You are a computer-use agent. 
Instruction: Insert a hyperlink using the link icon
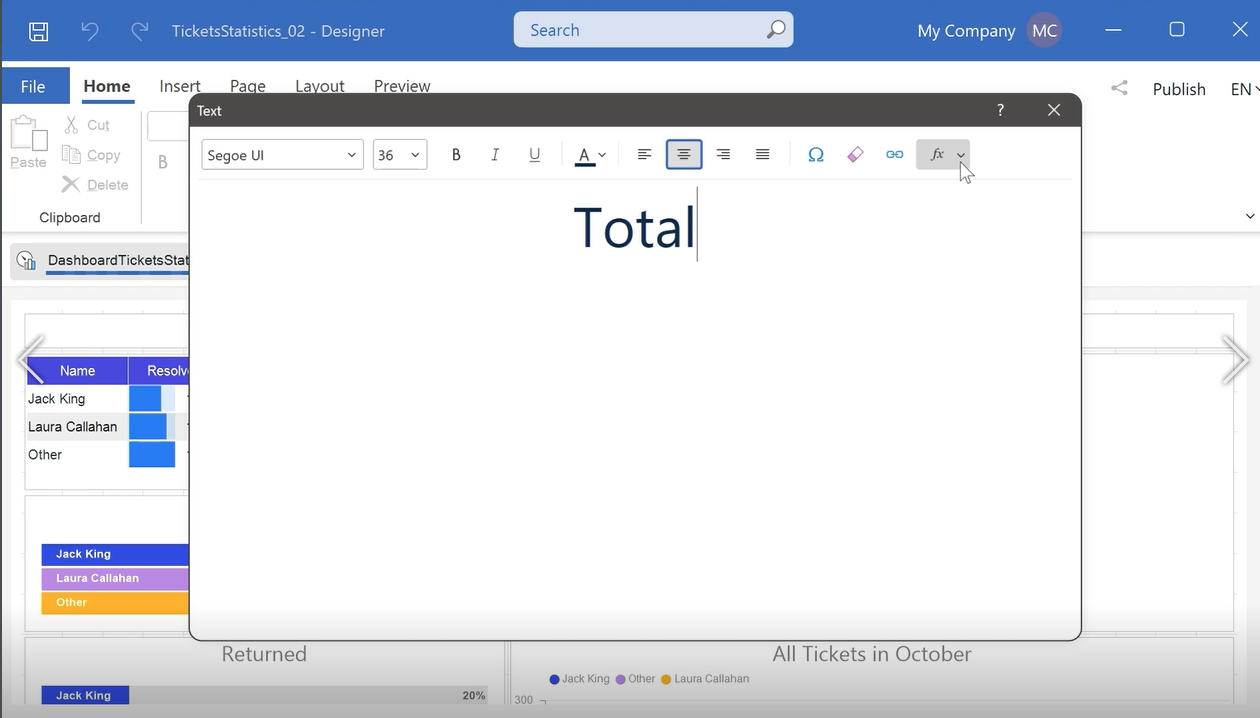tap(895, 155)
